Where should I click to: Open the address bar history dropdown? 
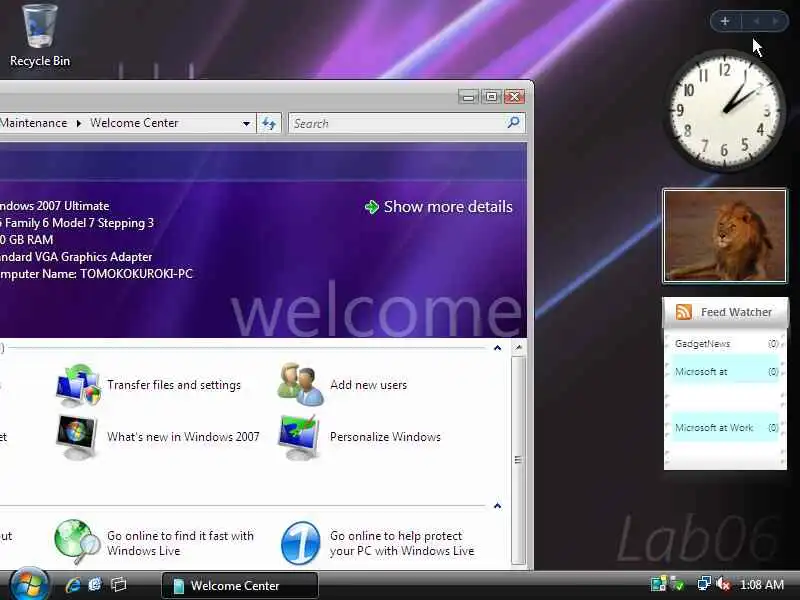click(246, 123)
